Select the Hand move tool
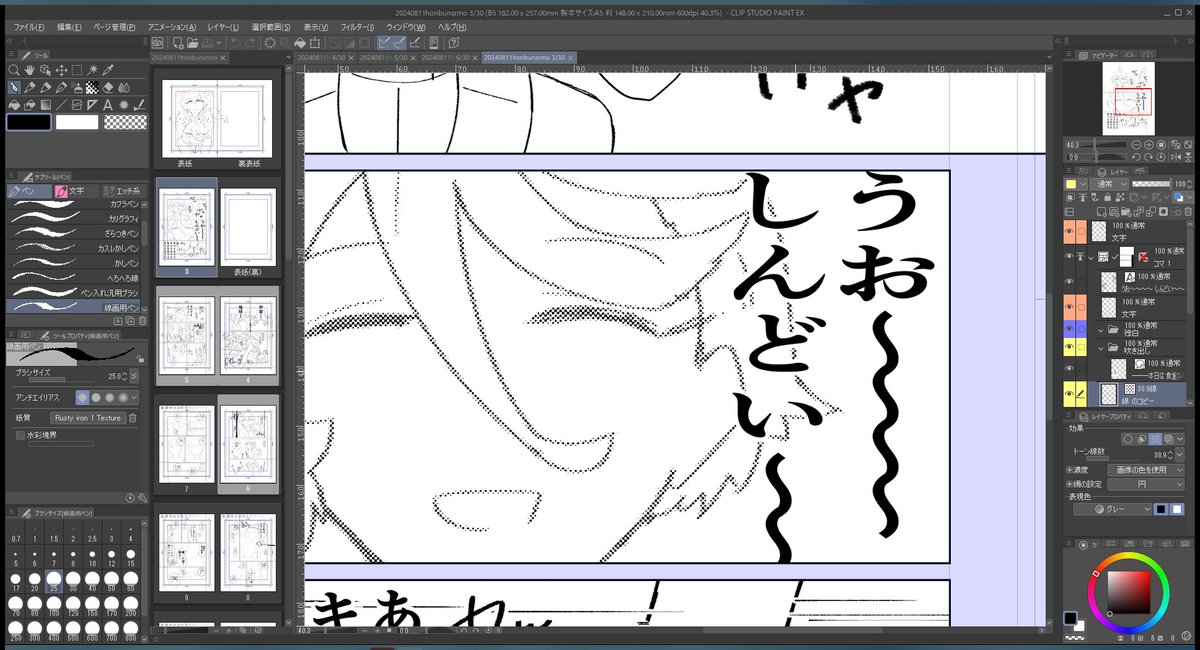 pyautogui.click(x=29, y=70)
